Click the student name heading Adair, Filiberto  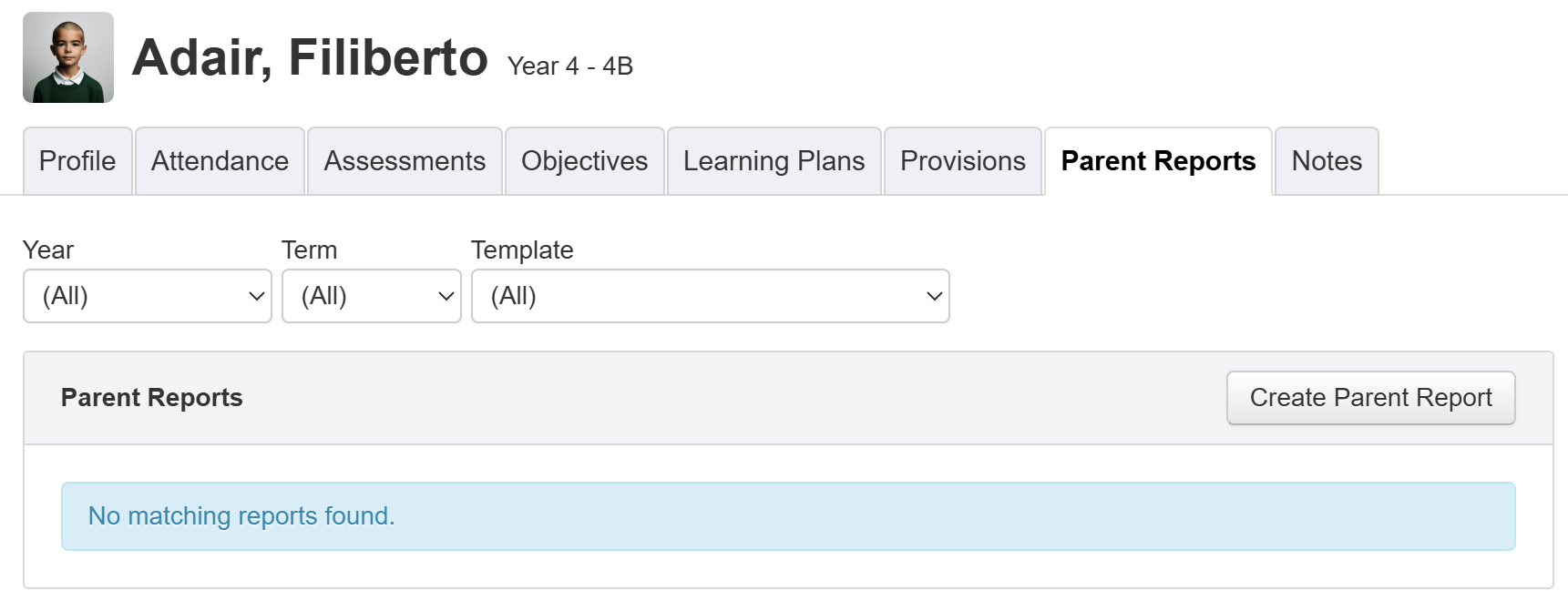tap(310, 58)
